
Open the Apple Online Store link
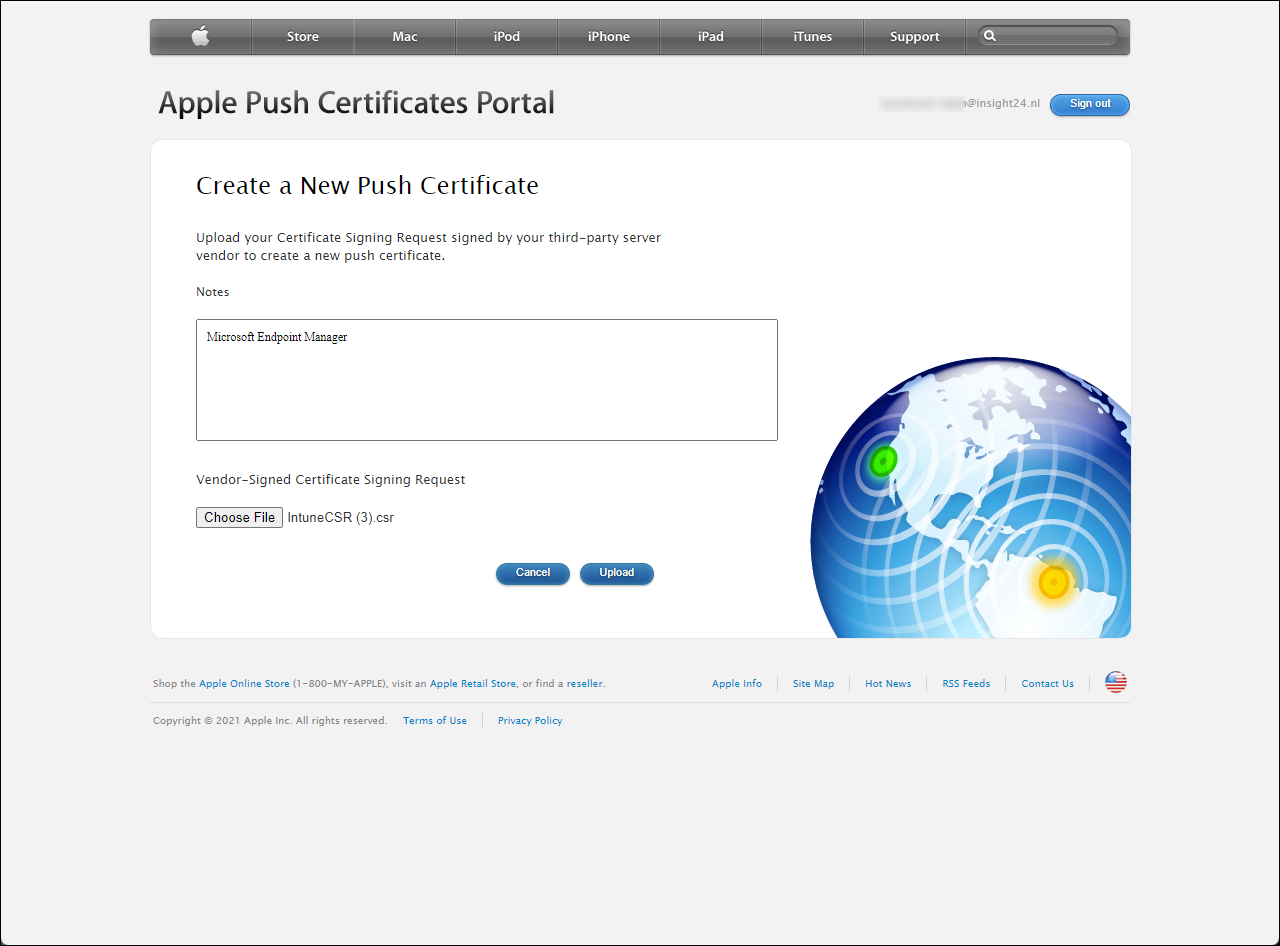click(x=244, y=684)
